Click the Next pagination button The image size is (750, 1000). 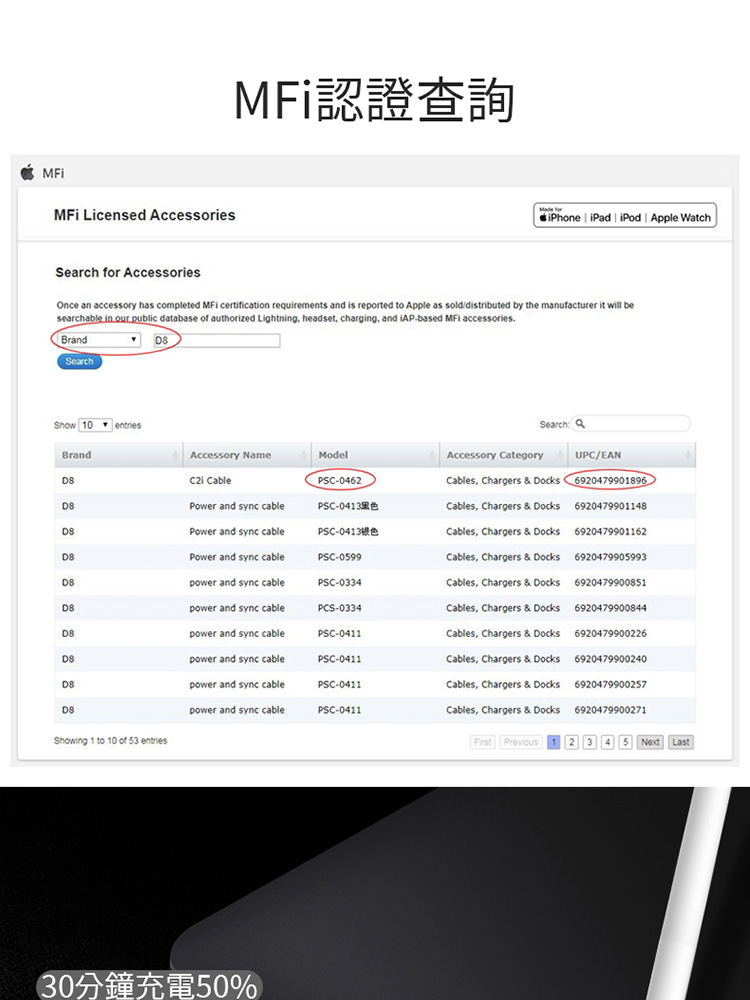(x=650, y=742)
